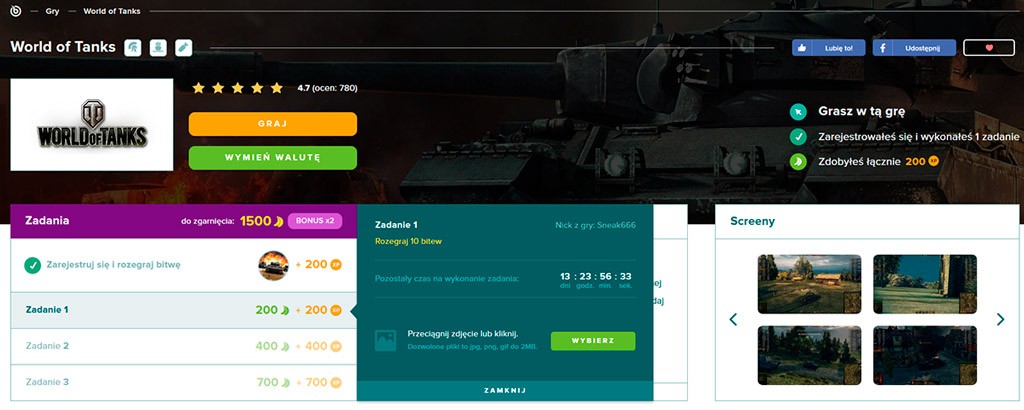1024x410 pixels.
Task: Click the banana icon next to 1500
Action: pyautogui.click(x=278, y=221)
